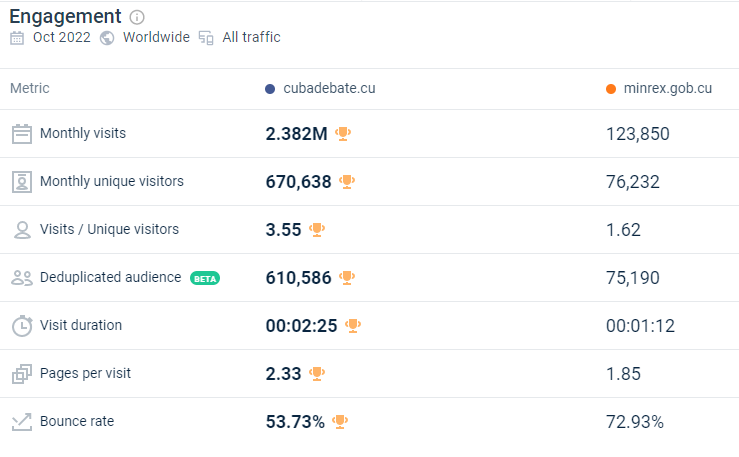Click the Oct 2022 date filter
This screenshot has height=457, width=739.
tap(61, 38)
